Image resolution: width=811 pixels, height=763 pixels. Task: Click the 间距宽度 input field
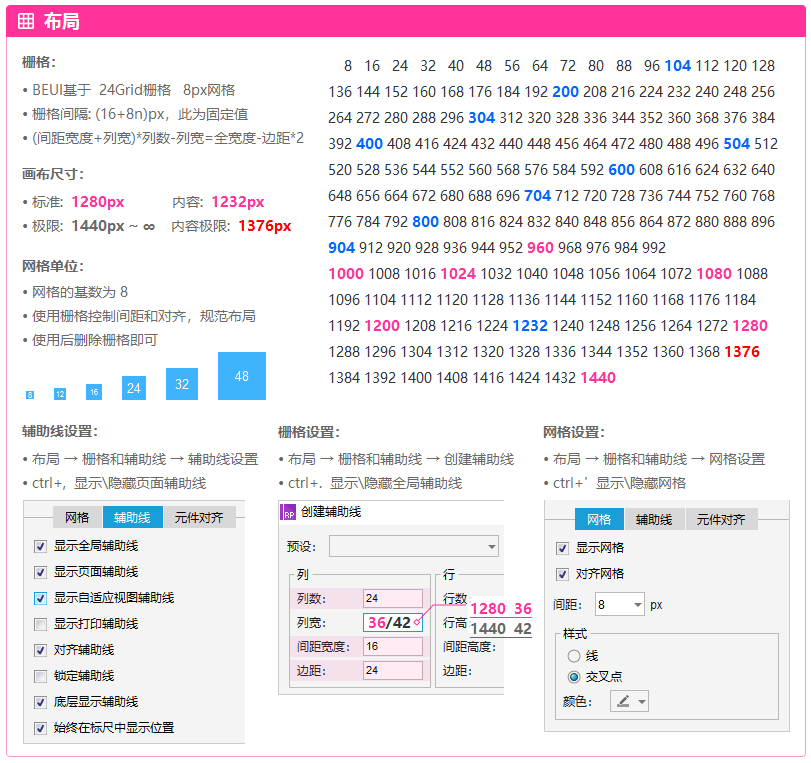393,647
